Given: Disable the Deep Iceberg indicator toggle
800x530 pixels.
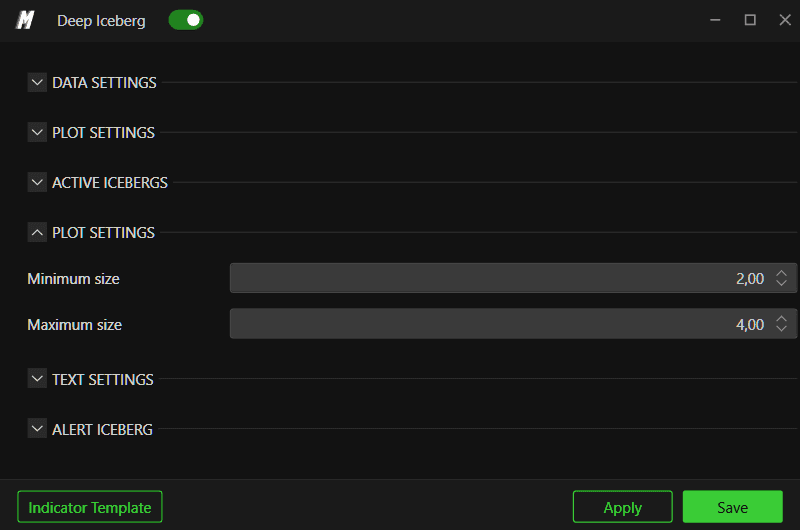Looking at the screenshot, I should click(186, 20).
